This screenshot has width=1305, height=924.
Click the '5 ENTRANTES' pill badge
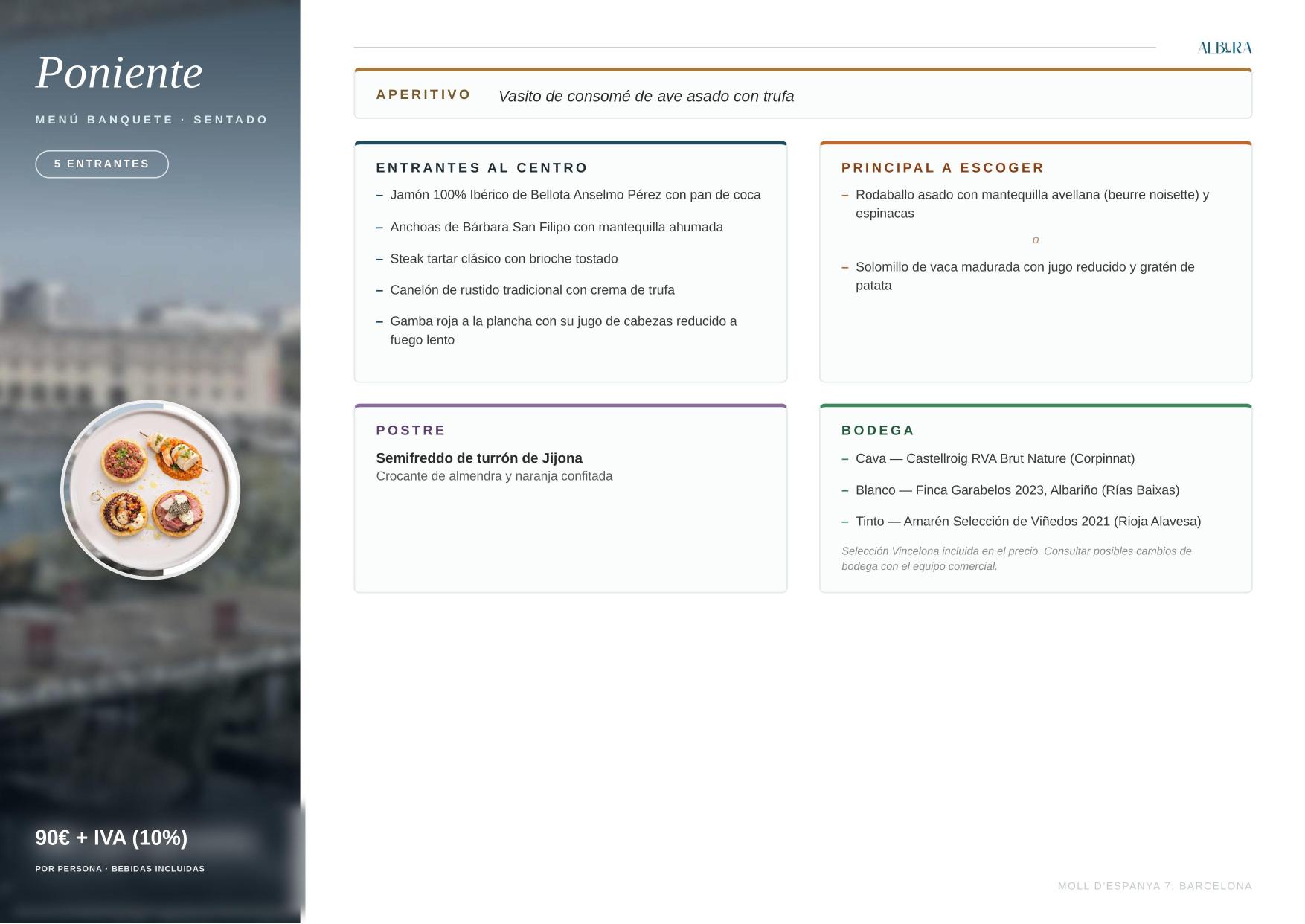click(x=102, y=164)
